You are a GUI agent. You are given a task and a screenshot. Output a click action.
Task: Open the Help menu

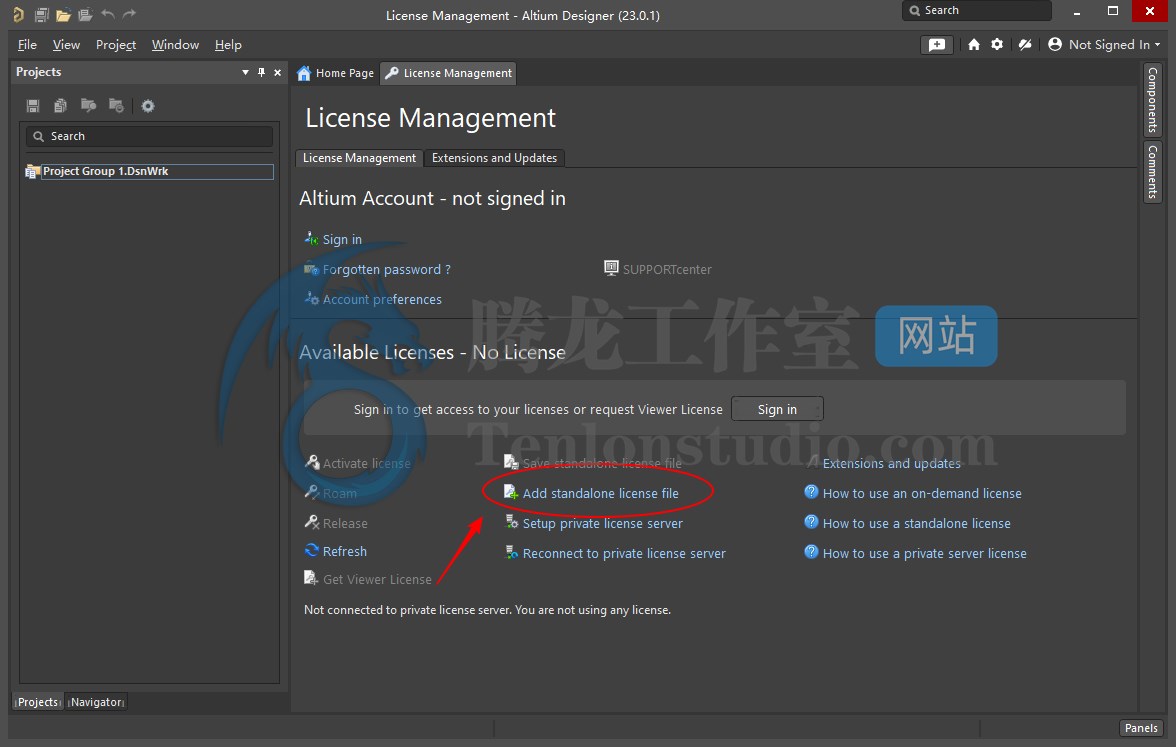228,45
